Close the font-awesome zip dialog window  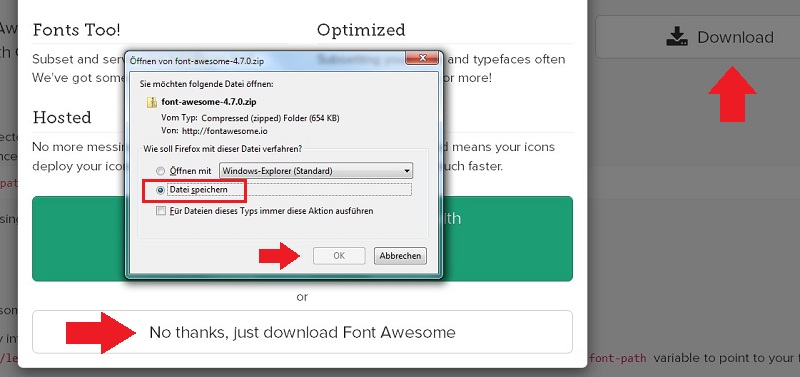click(x=422, y=58)
